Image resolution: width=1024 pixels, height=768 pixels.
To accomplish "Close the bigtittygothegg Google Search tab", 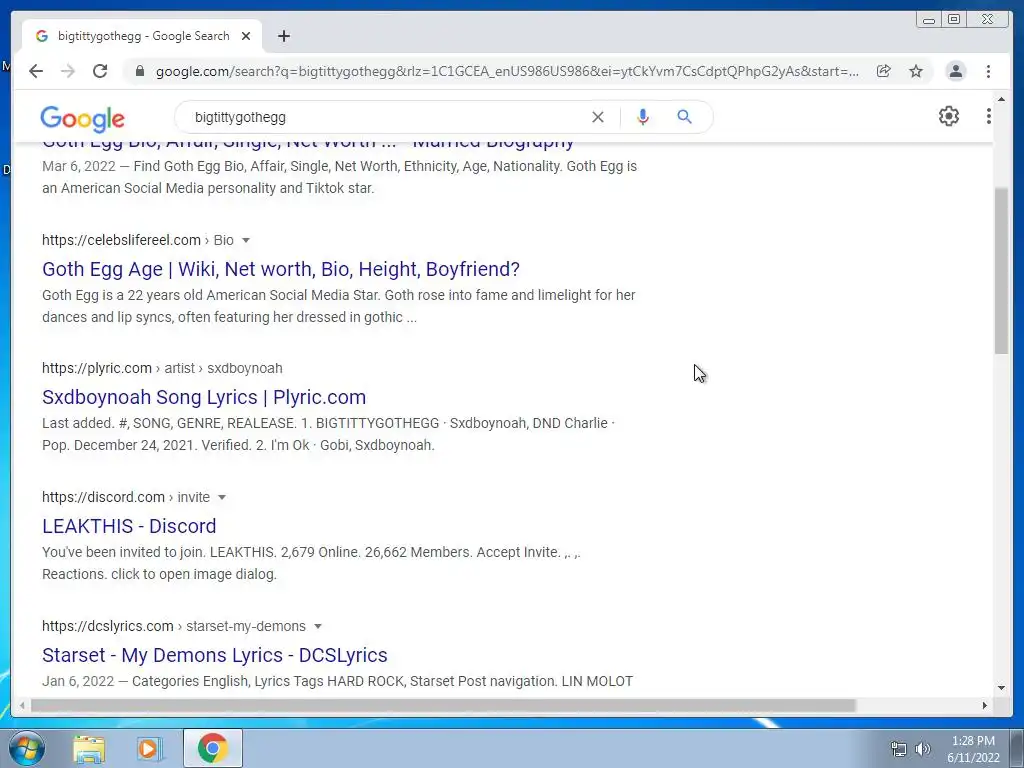I will [246, 36].
